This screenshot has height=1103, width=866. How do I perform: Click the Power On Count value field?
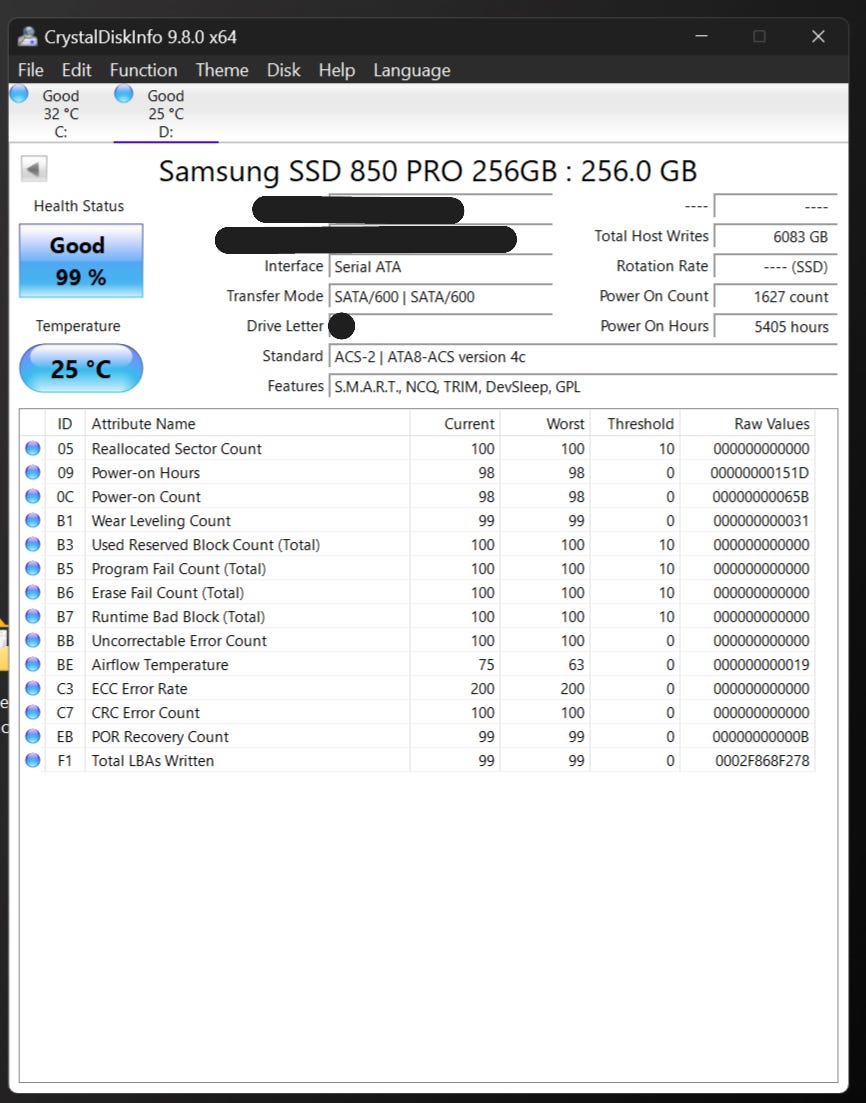tap(775, 297)
